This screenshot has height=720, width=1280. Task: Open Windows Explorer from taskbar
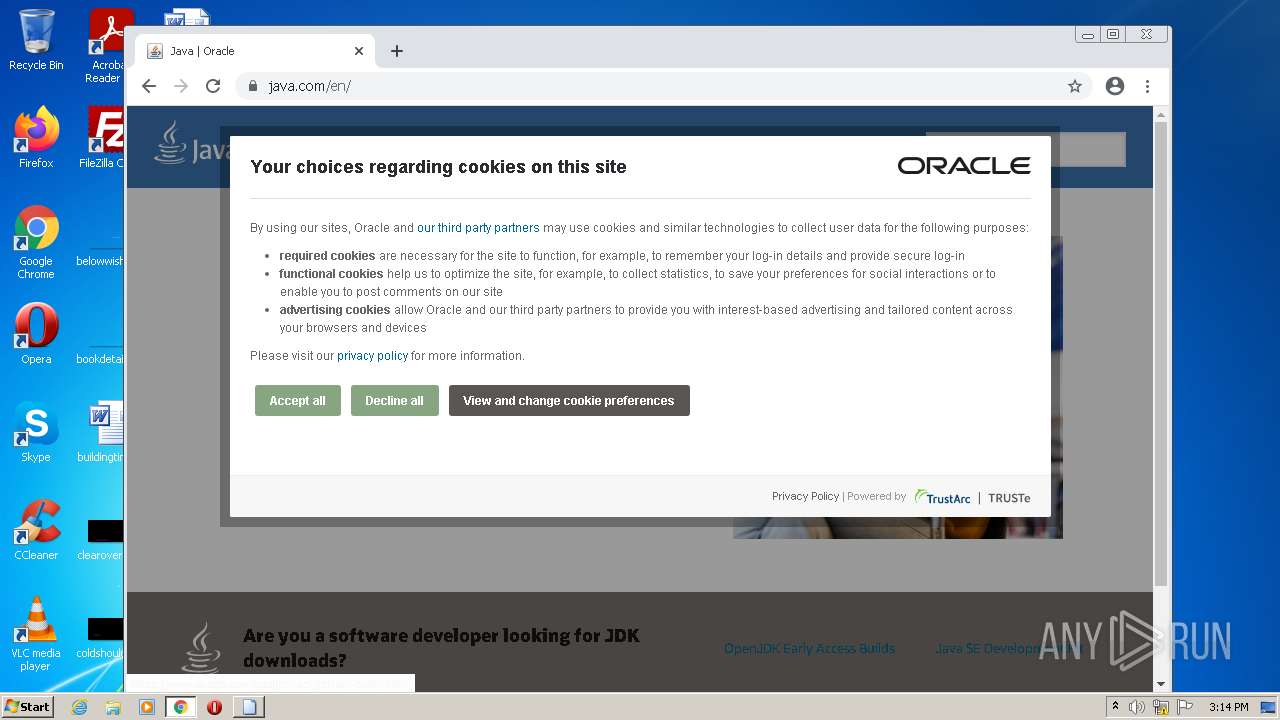[x=113, y=707]
